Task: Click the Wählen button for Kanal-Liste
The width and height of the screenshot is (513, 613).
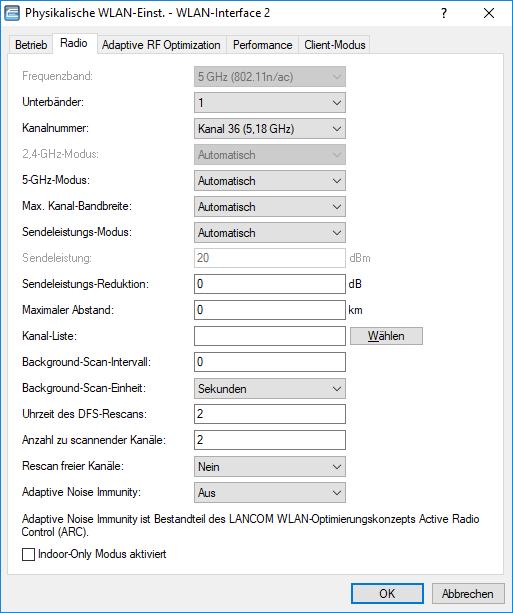Action: [386, 336]
